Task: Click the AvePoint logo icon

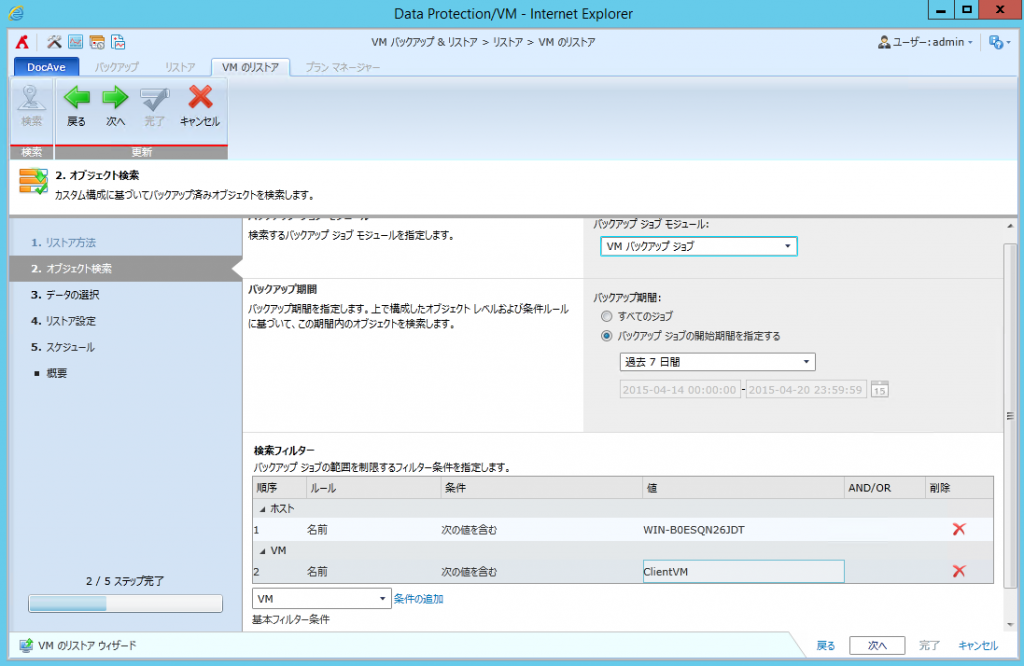Action: [22, 42]
